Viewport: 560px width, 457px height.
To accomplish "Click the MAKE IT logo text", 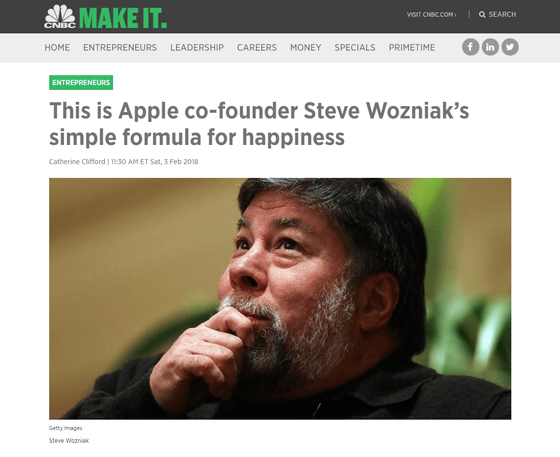I will pyautogui.click(x=123, y=17).
